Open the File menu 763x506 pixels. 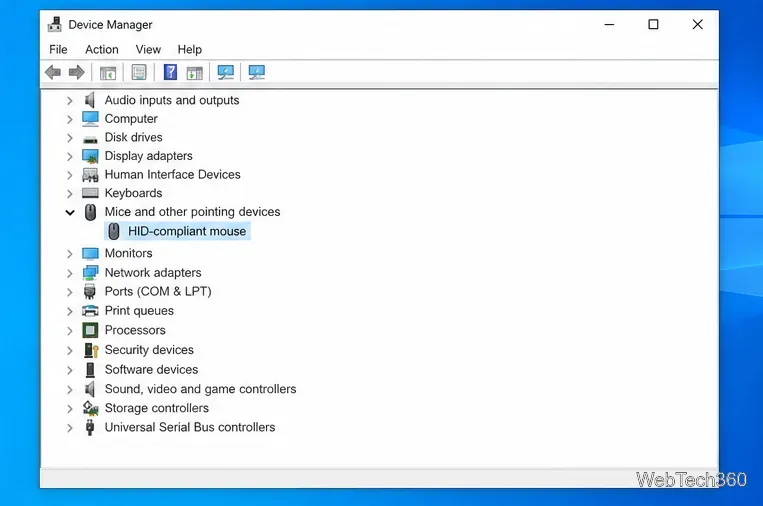click(x=58, y=50)
